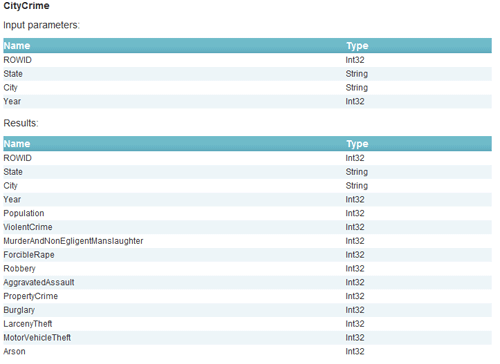This screenshot has width=500, height=364.
Task: Select Int32 type of input Year row
Action: pyautogui.click(x=355, y=101)
